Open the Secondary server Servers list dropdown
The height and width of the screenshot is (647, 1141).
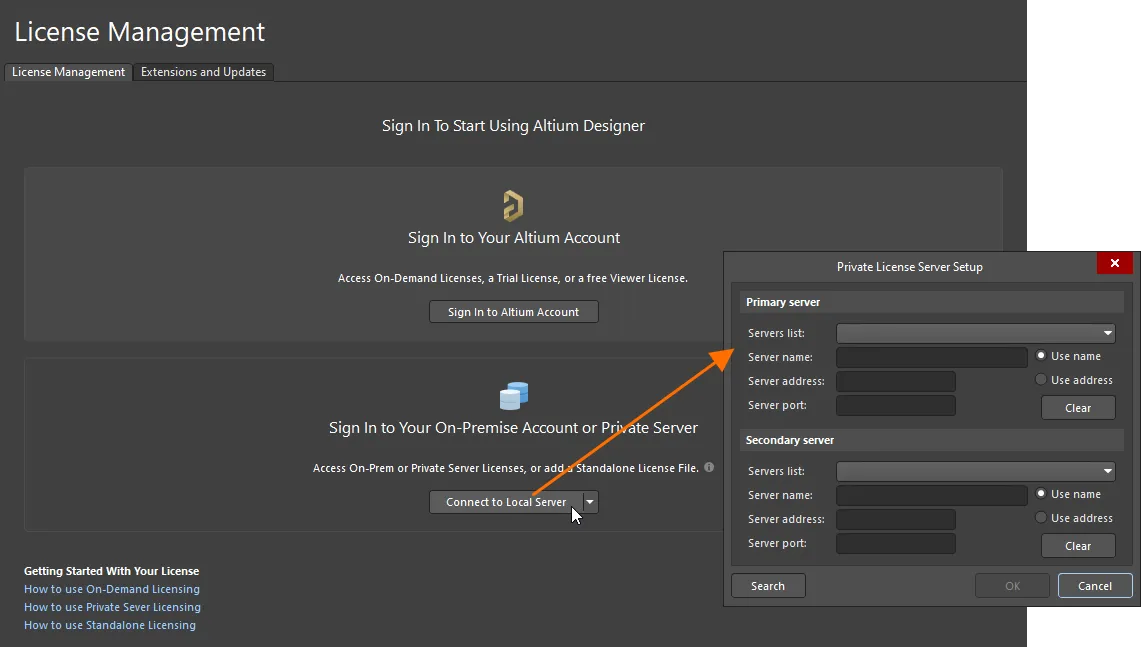(x=976, y=472)
